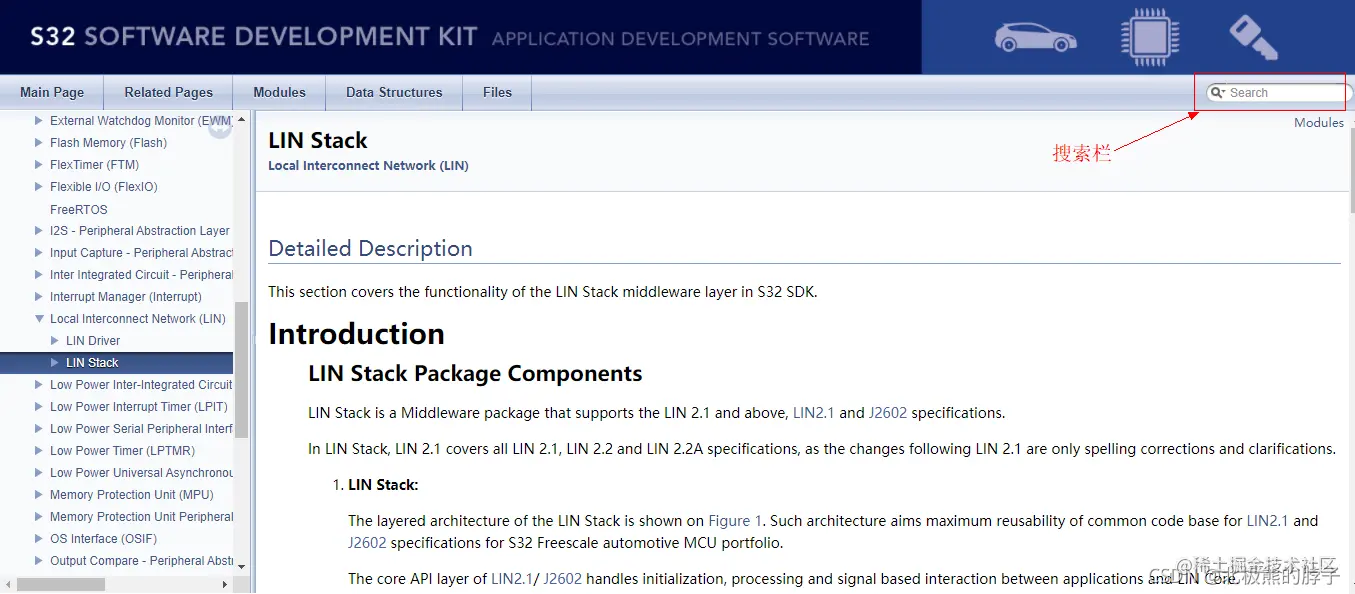This screenshot has height=594, width=1355.
Task: Focus the Search input field
Action: click(x=1285, y=93)
